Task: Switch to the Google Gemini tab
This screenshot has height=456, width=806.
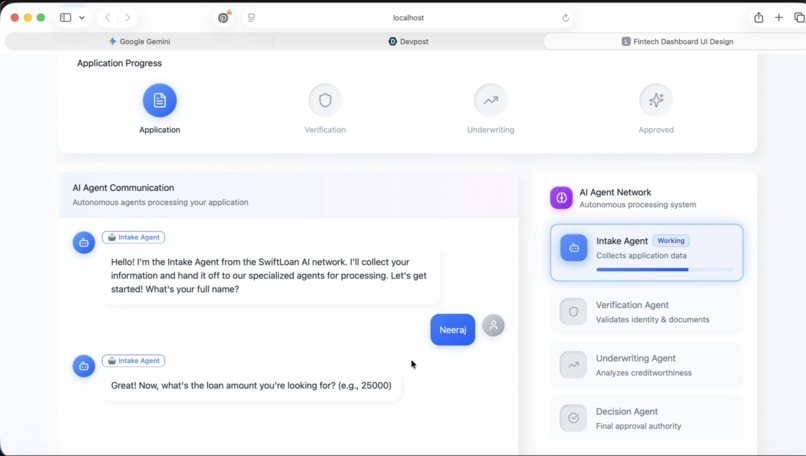Action: coord(139,42)
